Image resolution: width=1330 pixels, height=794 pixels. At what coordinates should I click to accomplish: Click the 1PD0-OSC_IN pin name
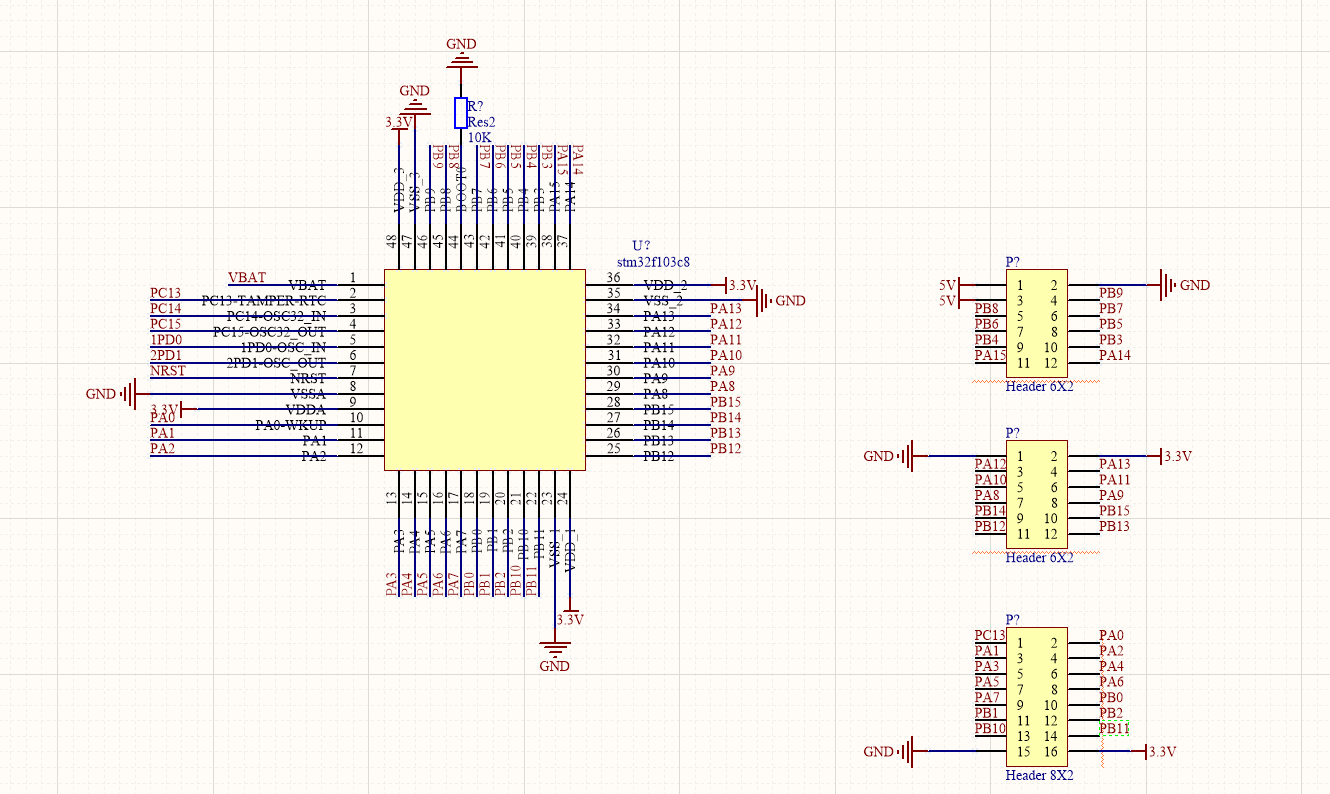[284, 347]
